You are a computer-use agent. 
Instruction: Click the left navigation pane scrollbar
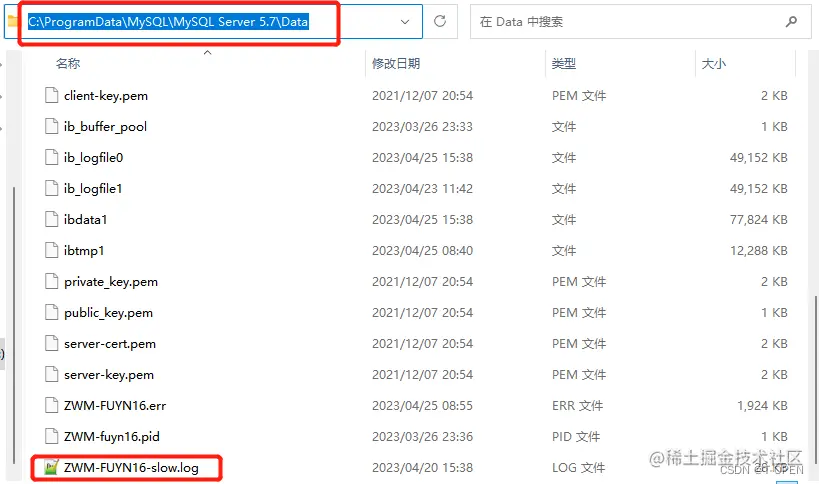coord(14,324)
